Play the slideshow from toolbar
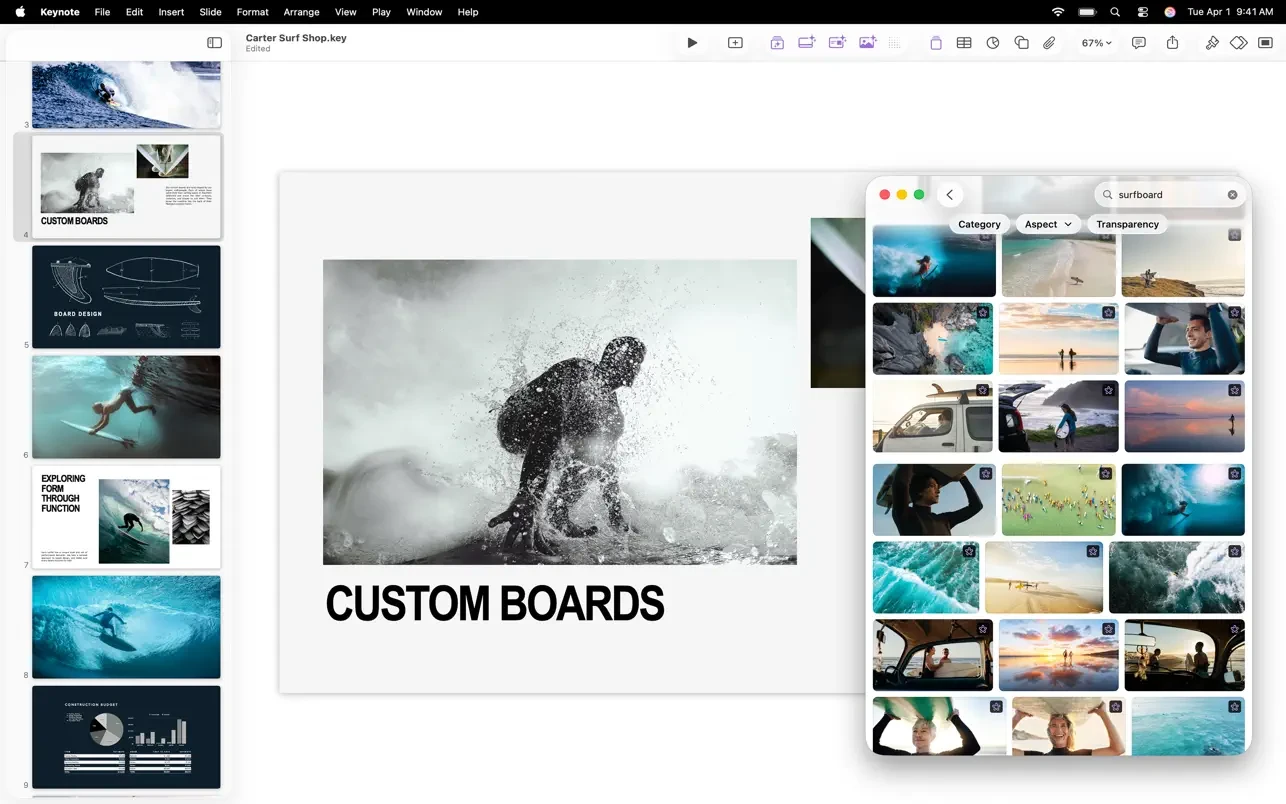The width and height of the screenshot is (1286, 804). [692, 43]
